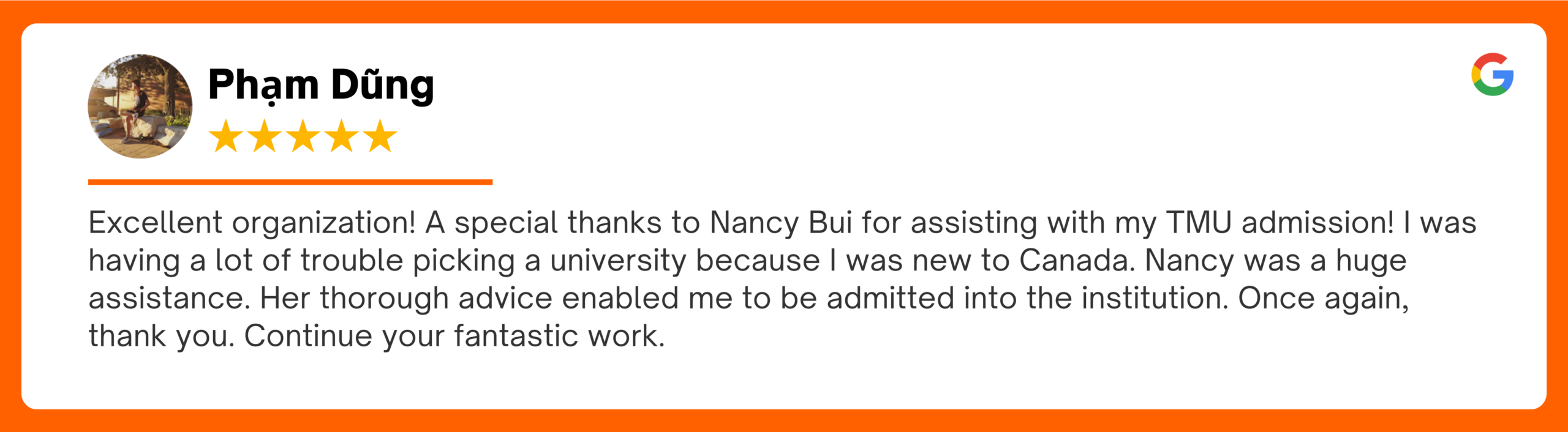The width and height of the screenshot is (1568, 432).
Task: Click the reviewer name Phạm Dũng
Action: tap(322, 85)
